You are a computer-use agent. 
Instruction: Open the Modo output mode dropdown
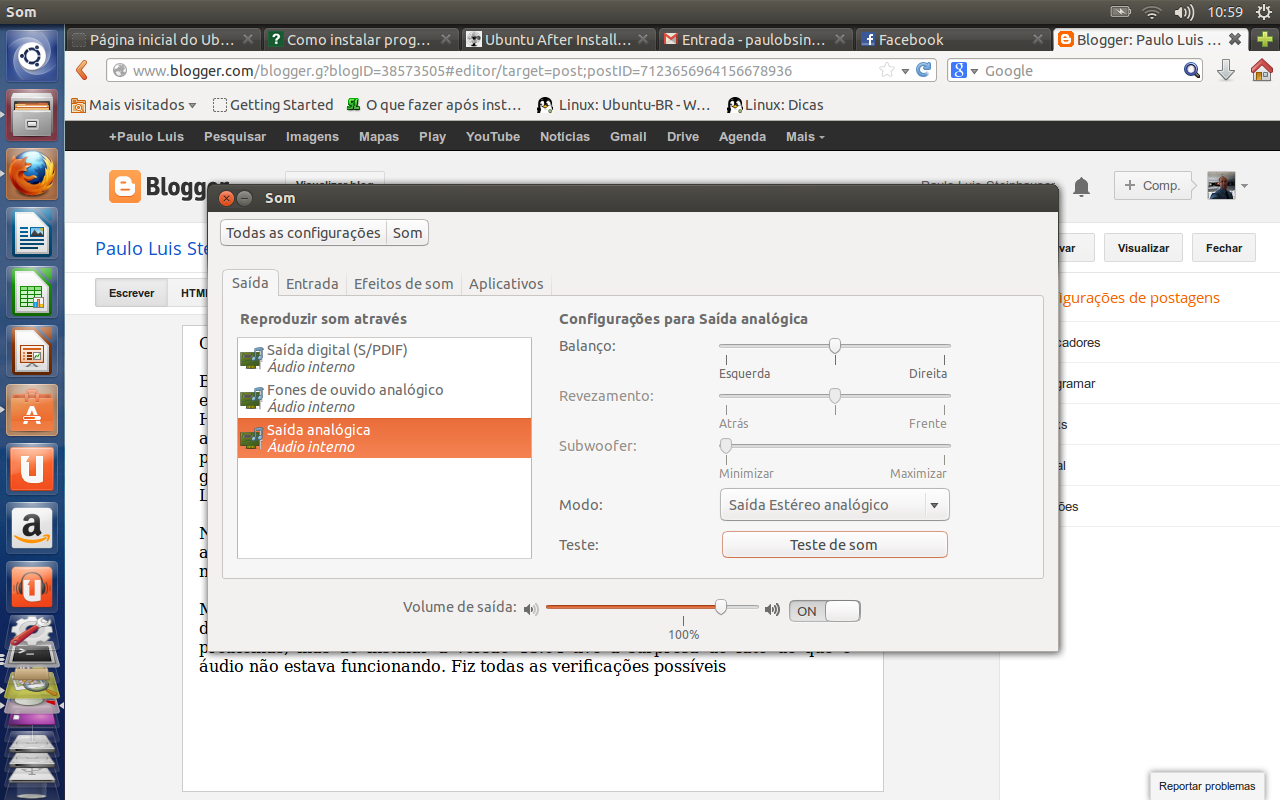click(834, 505)
